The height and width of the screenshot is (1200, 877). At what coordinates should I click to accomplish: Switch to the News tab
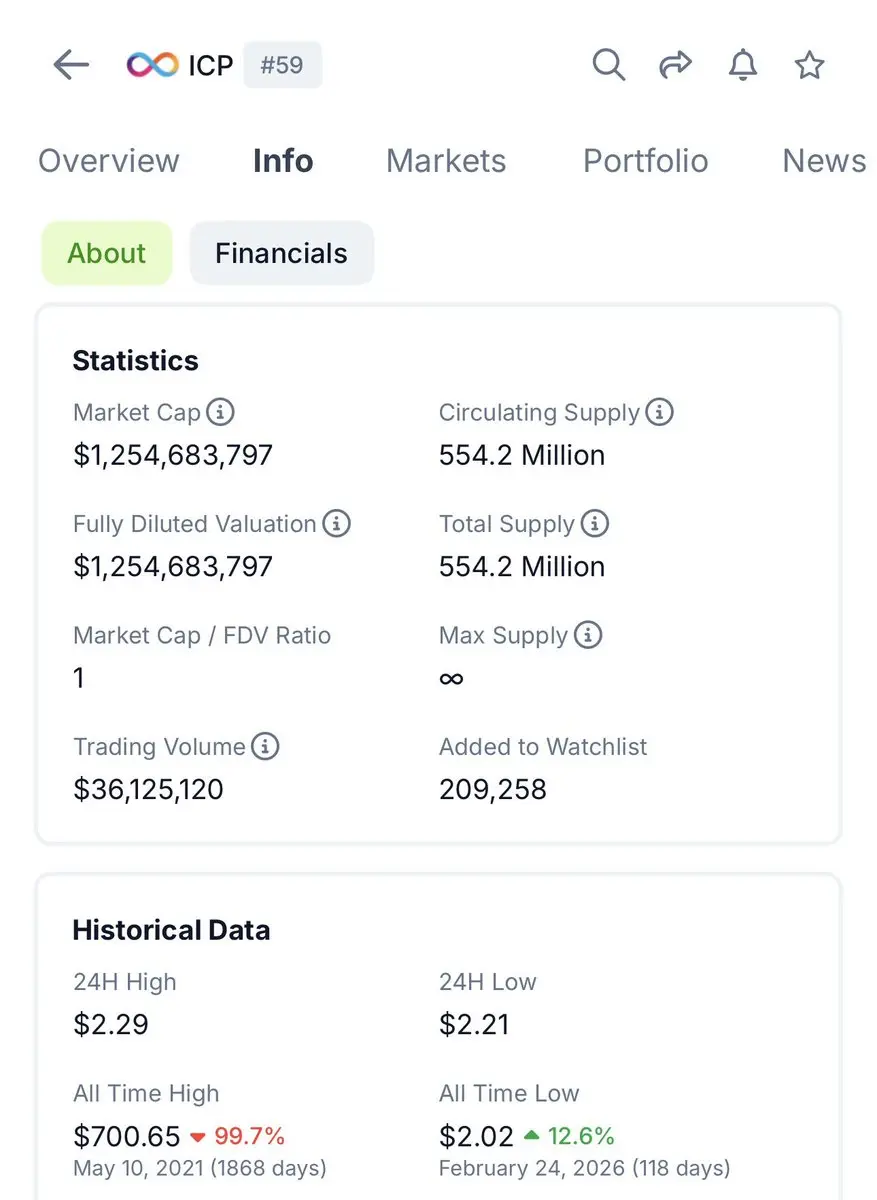click(x=824, y=161)
